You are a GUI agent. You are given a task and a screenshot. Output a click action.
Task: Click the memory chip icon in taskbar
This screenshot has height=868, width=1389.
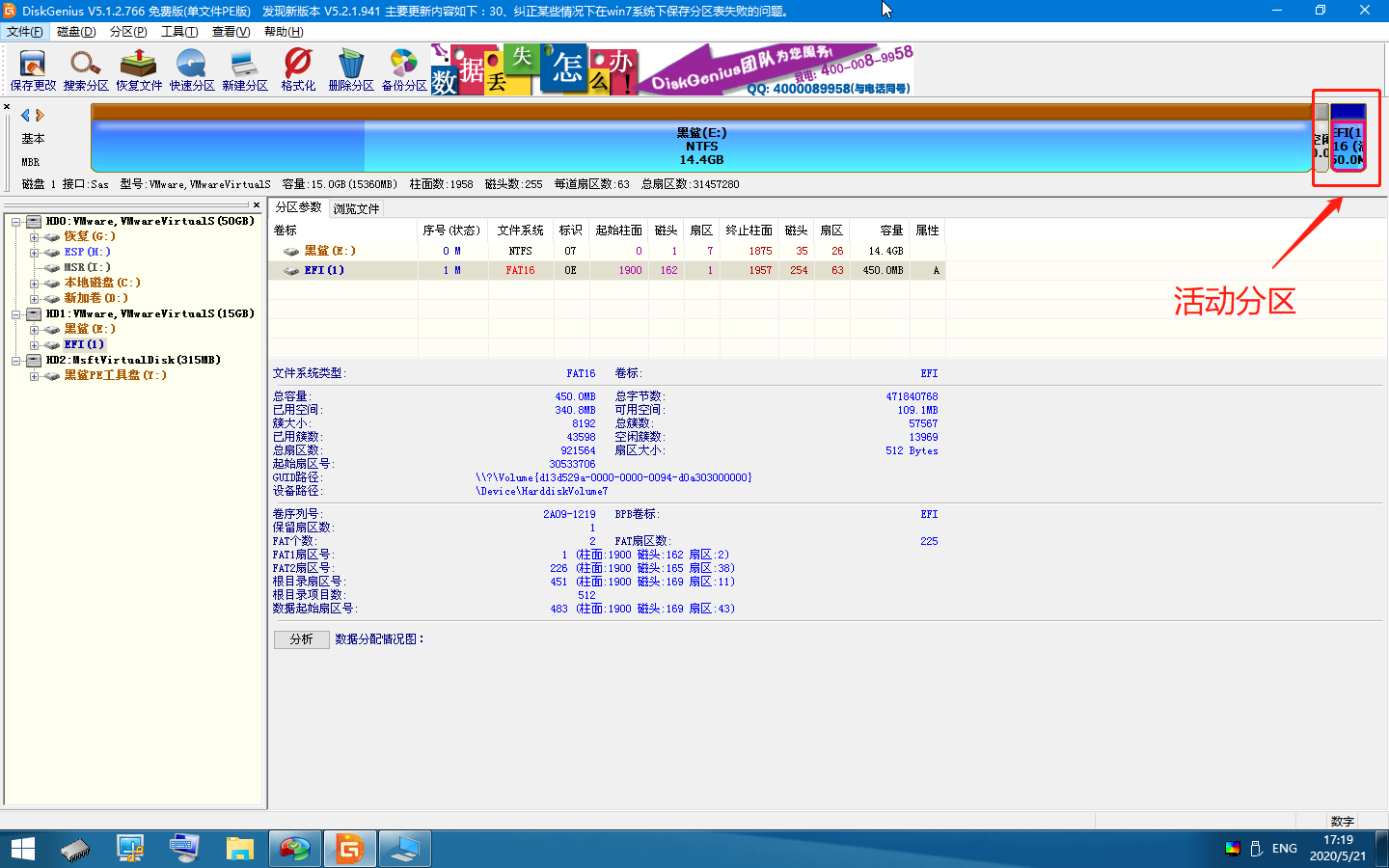[x=75, y=849]
